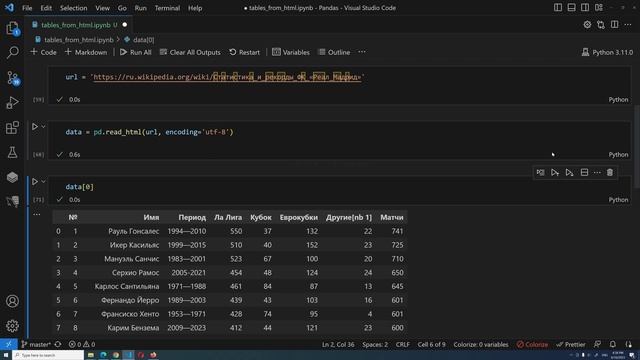This screenshot has width=640, height=360.
Task: Execute above cells icon in cell toolbar
Action: tap(555, 172)
